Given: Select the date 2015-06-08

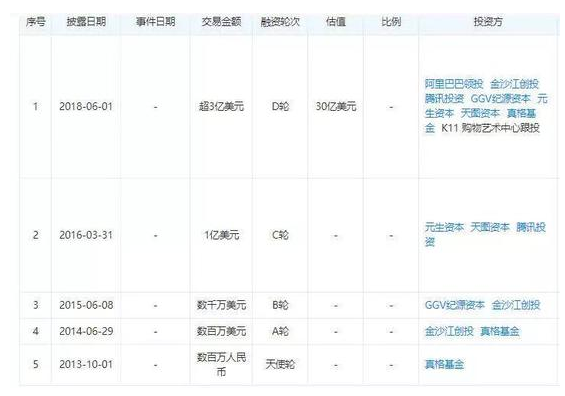Looking at the screenshot, I should (86, 305).
